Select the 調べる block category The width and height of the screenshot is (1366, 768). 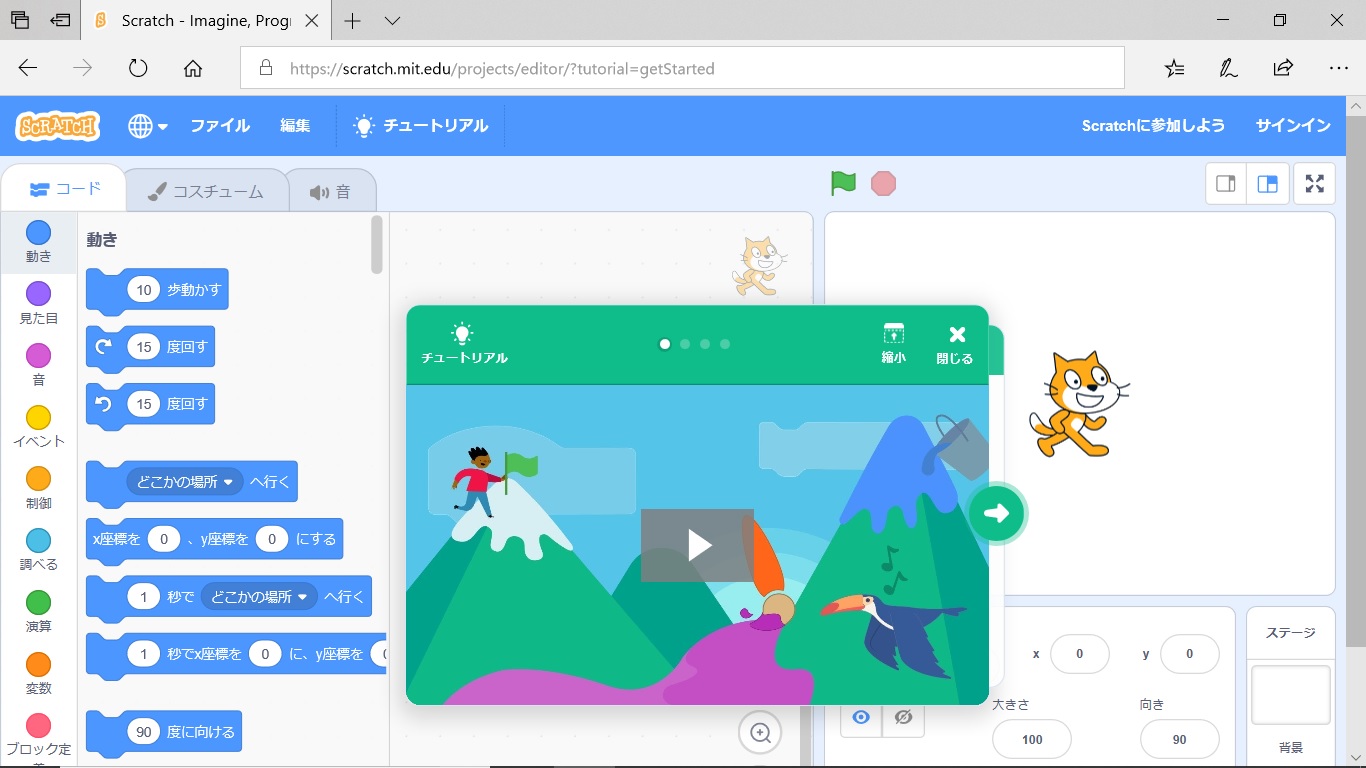38,551
